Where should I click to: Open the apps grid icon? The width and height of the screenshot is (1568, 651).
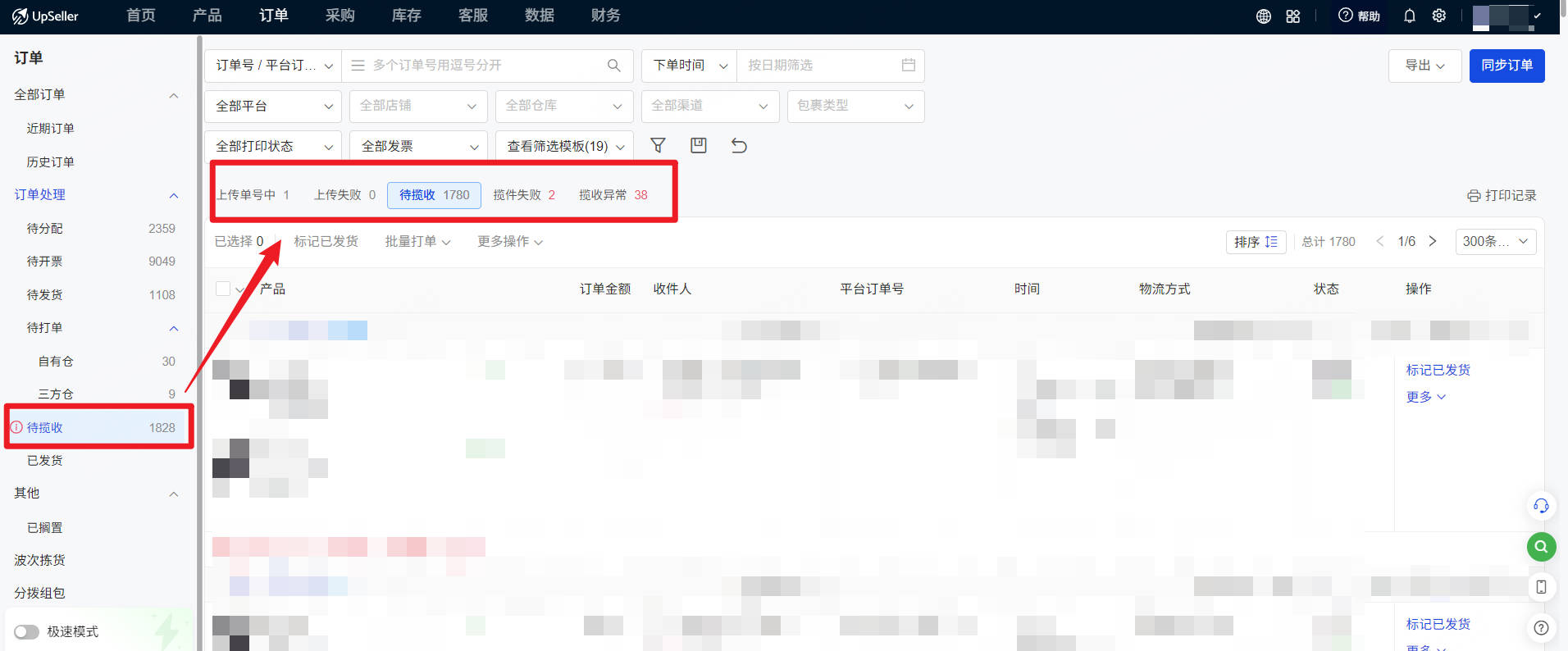(x=1293, y=16)
